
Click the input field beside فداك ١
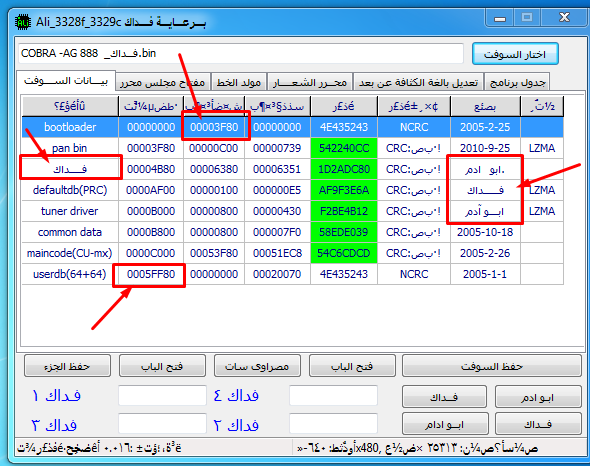coord(163,395)
